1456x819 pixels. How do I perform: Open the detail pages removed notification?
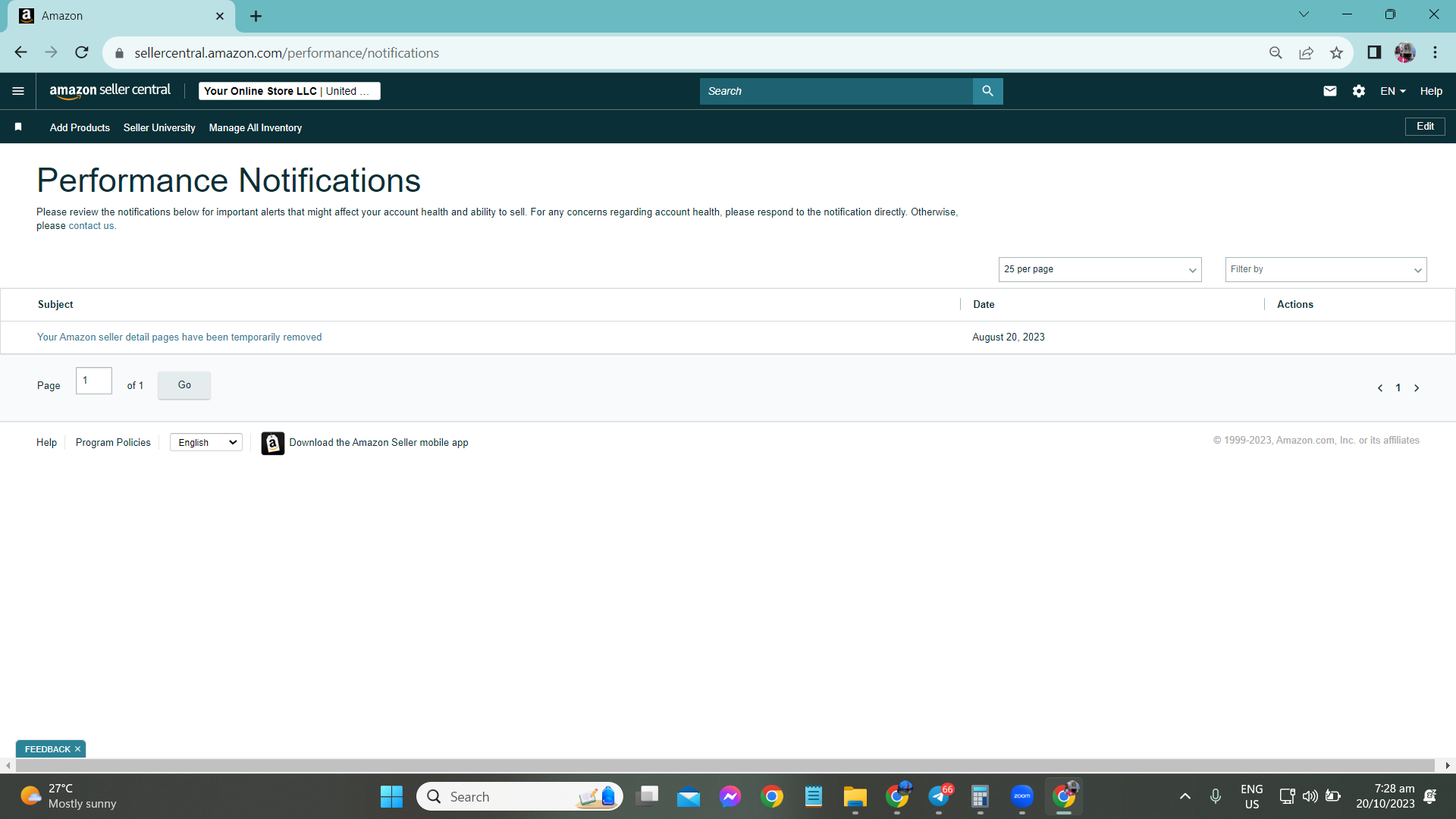[179, 337]
